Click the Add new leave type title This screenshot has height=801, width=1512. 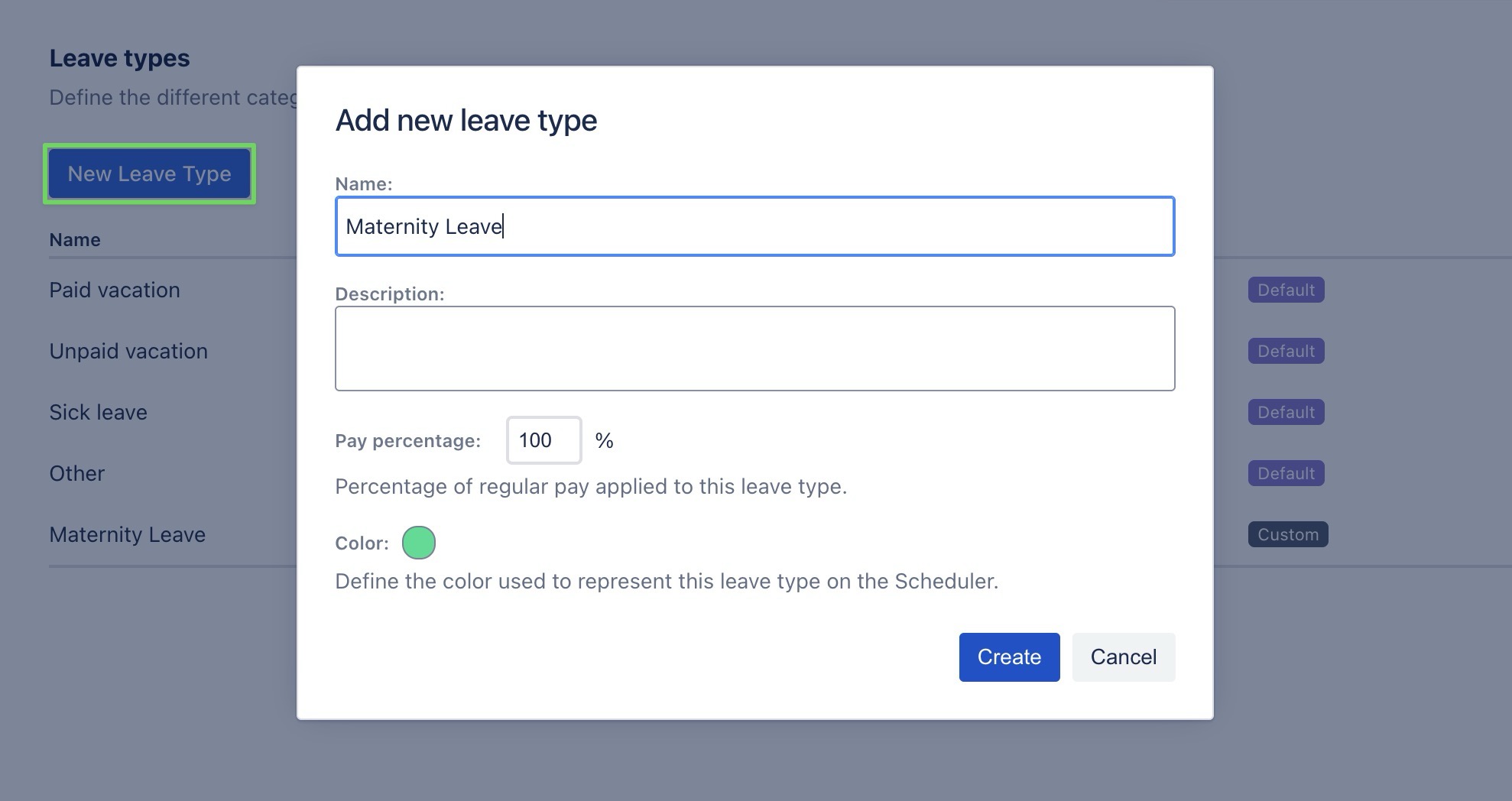pyautogui.click(x=466, y=121)
